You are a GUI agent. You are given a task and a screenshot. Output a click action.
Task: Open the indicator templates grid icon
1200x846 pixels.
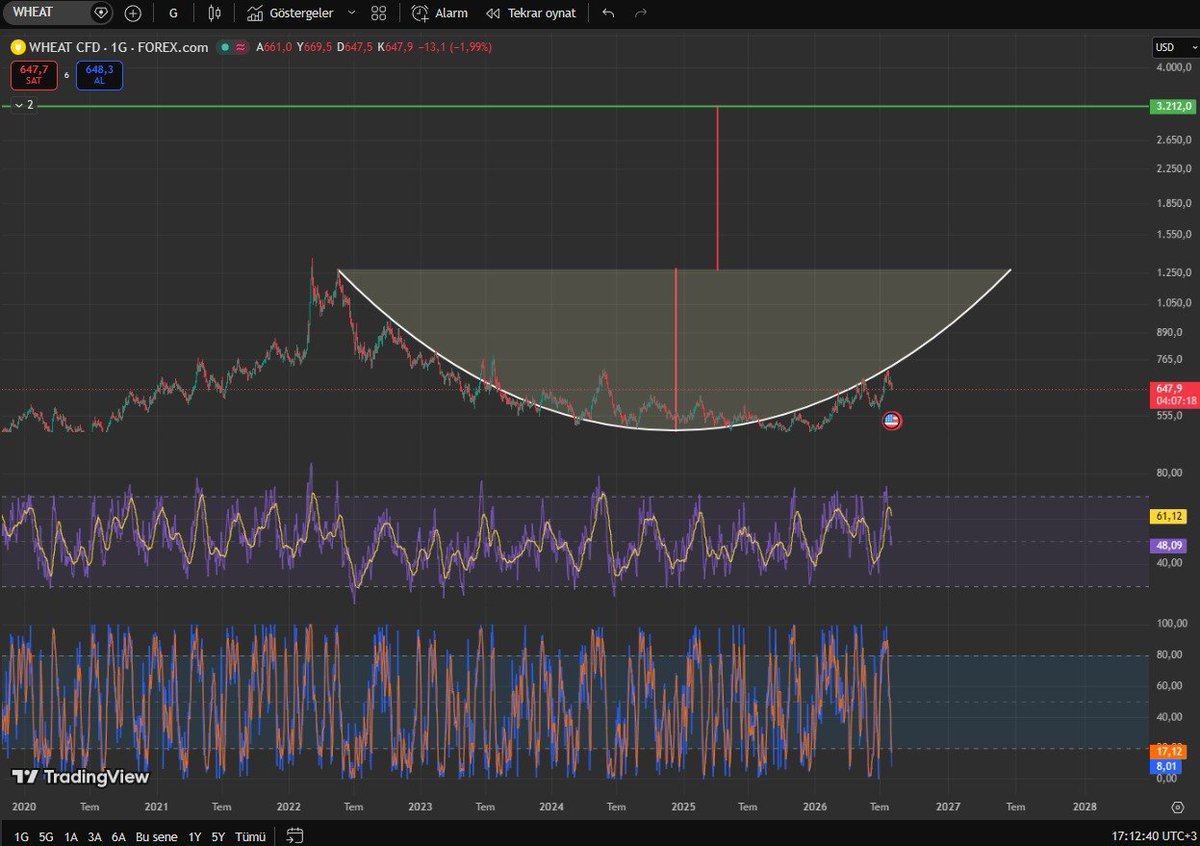coord(378,13)
